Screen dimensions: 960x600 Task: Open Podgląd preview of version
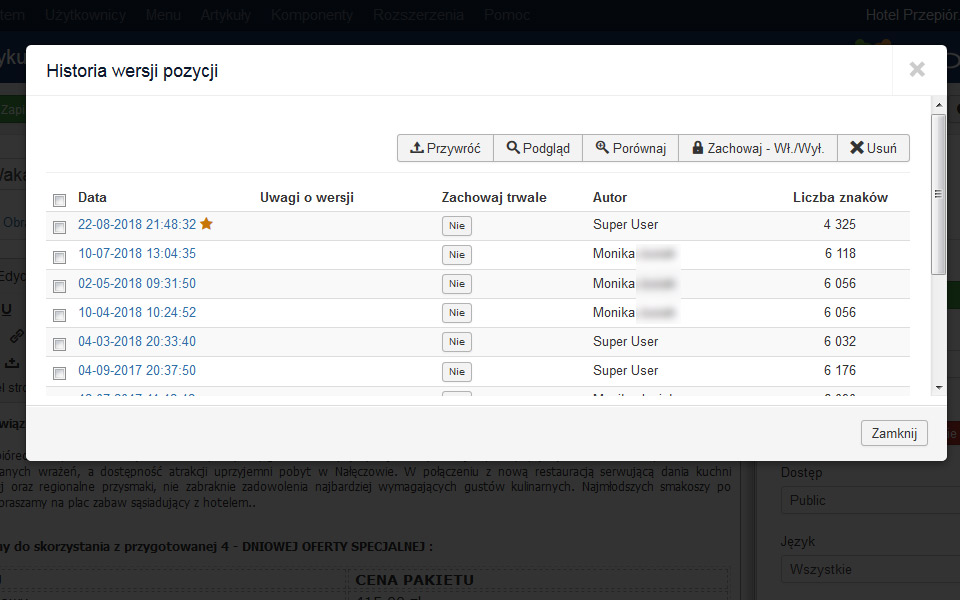coord(538,148)
